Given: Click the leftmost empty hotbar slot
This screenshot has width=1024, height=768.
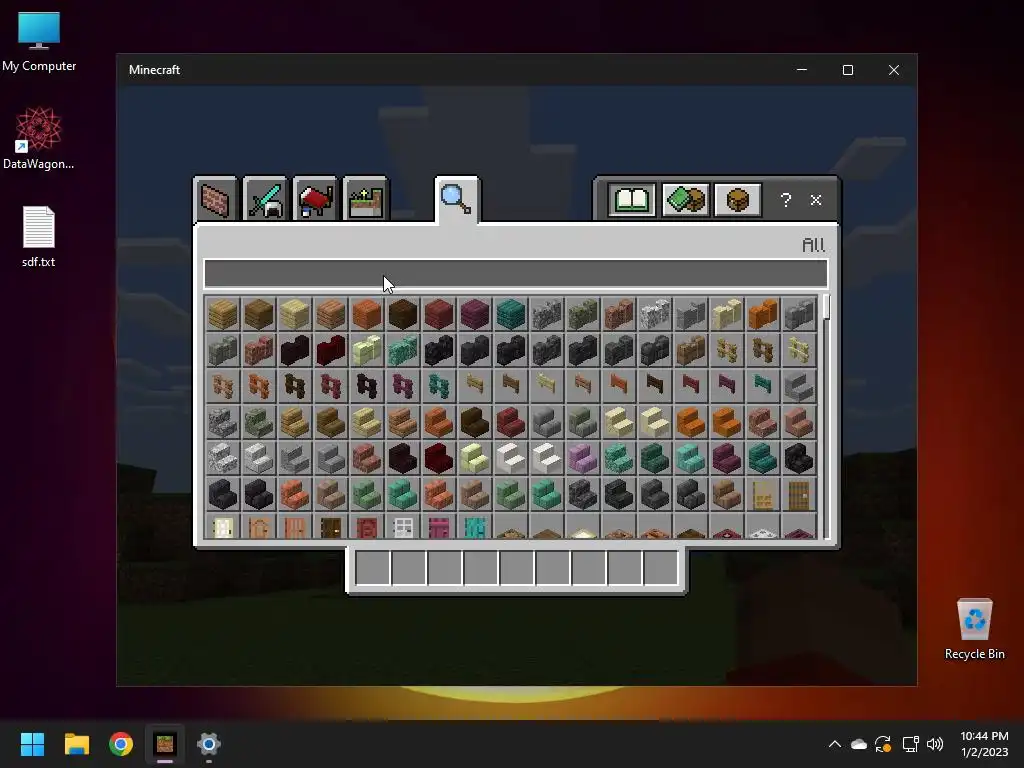Looking at the screenshot, I should point(373,568).
